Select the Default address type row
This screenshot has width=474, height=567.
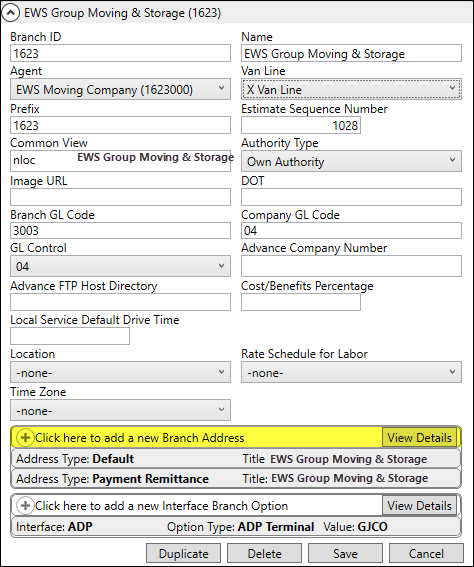(236, 459)
